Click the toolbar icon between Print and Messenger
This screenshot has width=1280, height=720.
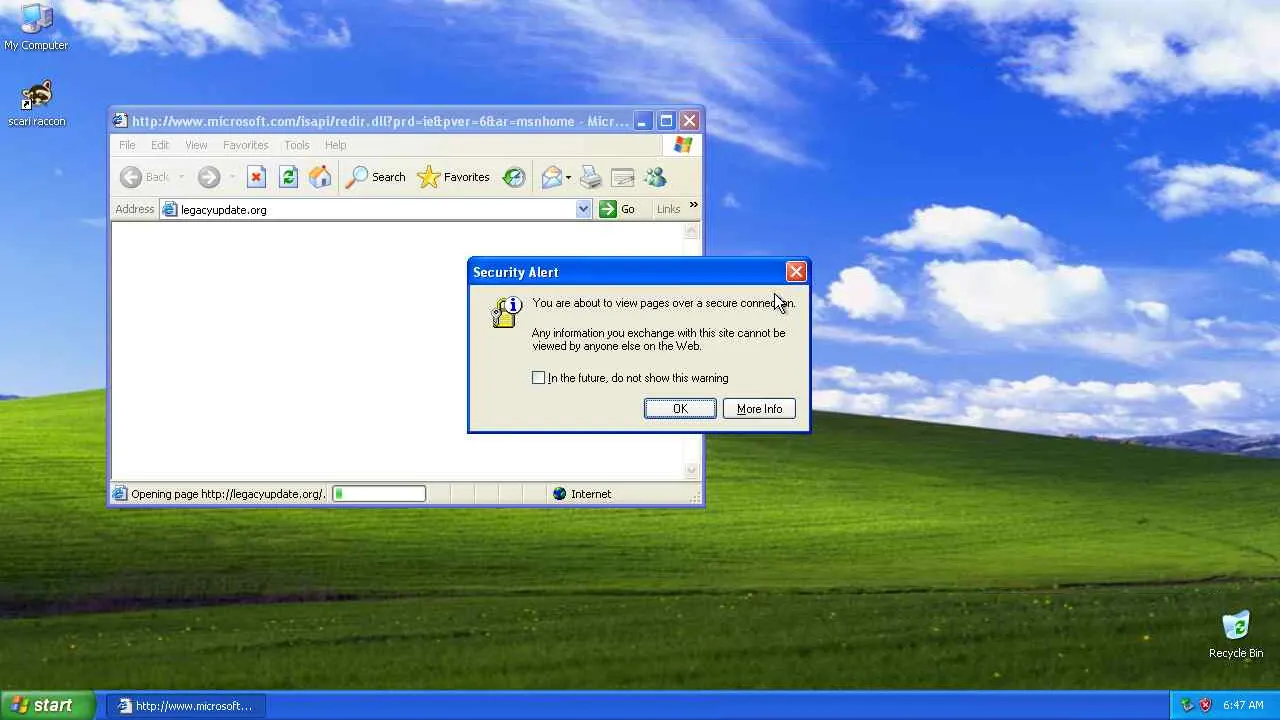click(x=622, y=177)
